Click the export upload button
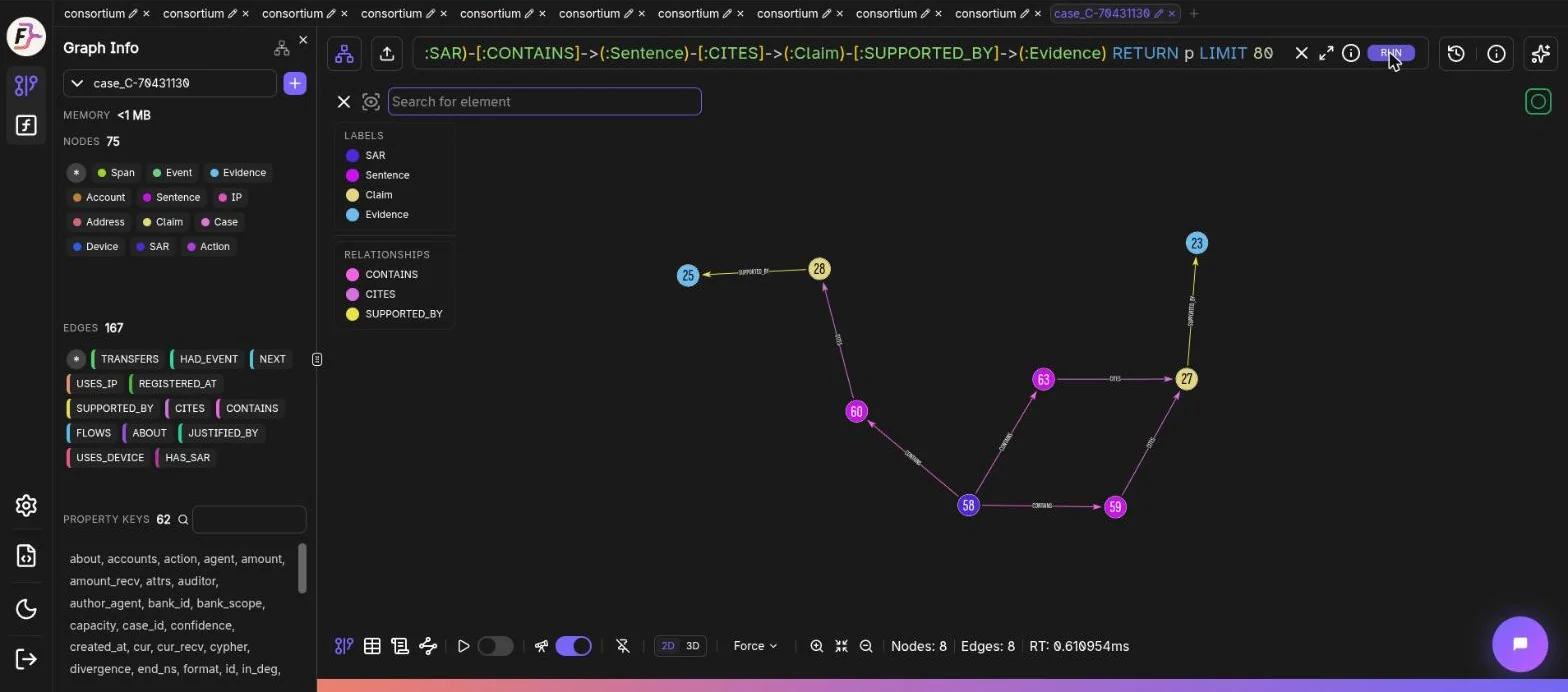Viewport: 1568px width, 692px height. (387, 54)
